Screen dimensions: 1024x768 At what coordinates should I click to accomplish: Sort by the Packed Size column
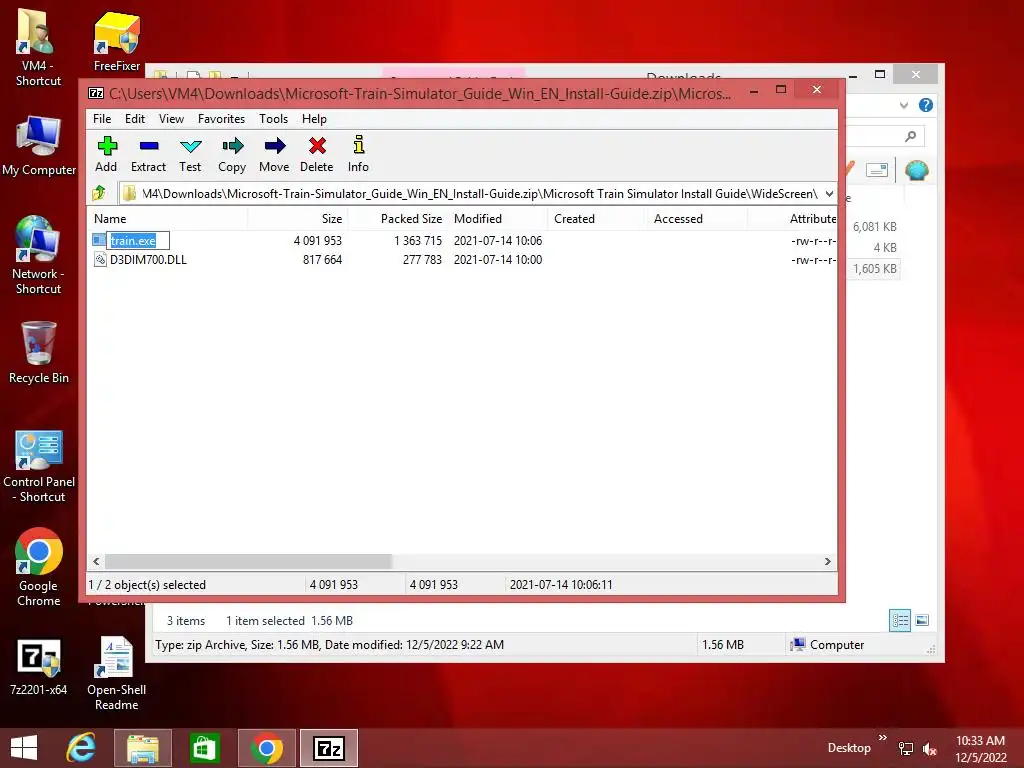[x=398, y=219]
